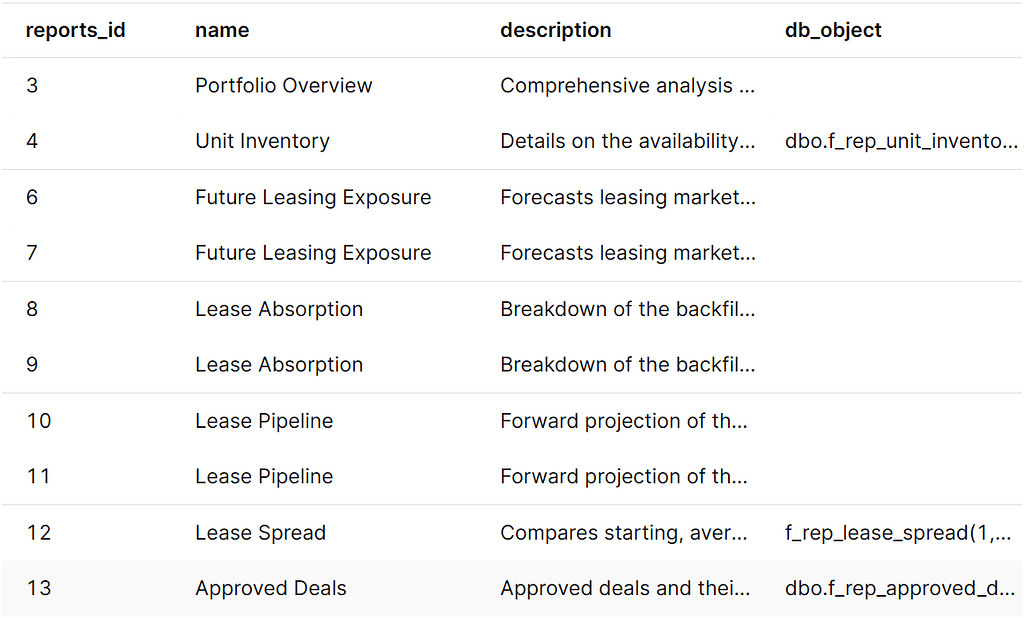Click the name column header

(222, 30)
